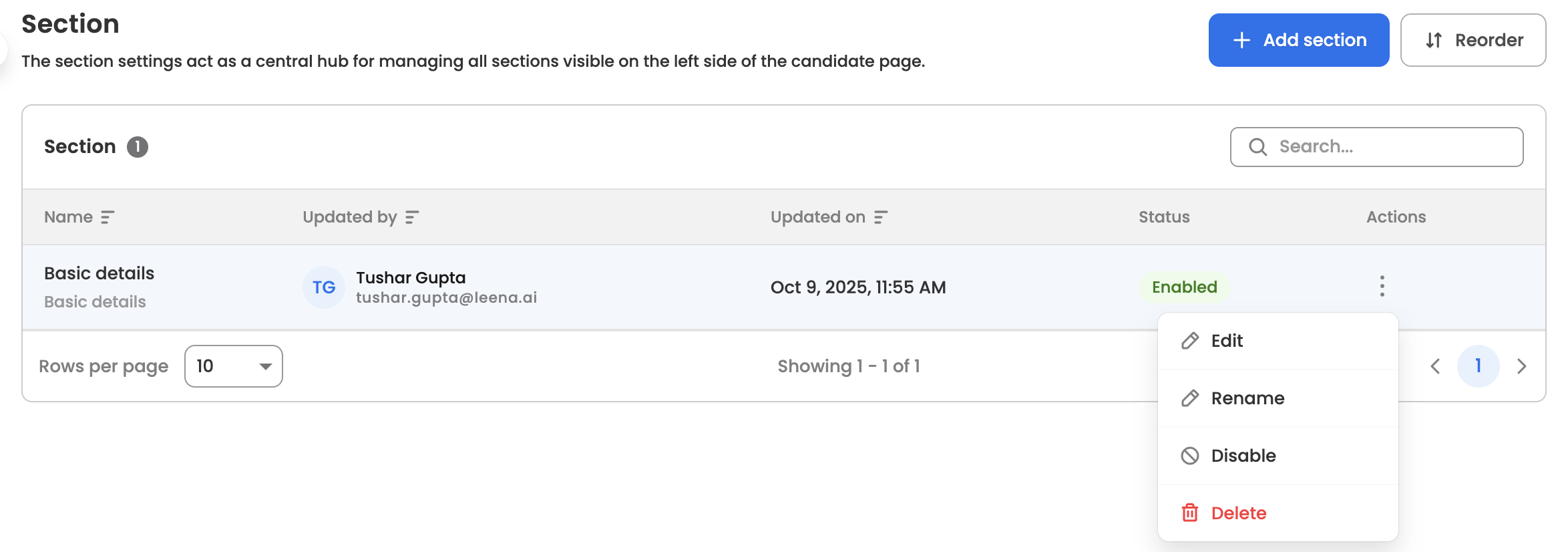Click the Add section button
1568x552 pixels.
tap(1298, 40)
